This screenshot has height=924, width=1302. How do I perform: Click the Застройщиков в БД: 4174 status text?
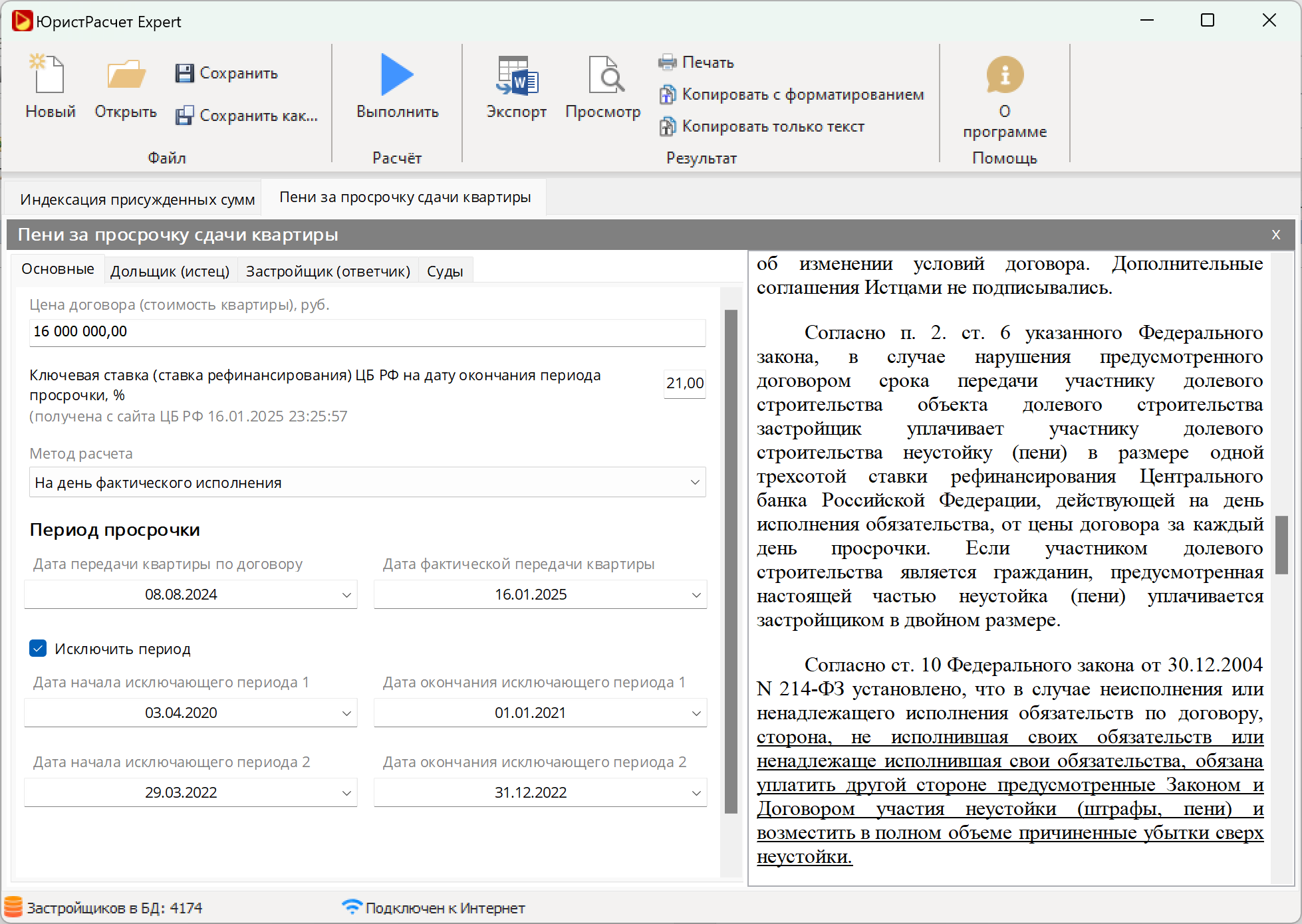[114, 908]
